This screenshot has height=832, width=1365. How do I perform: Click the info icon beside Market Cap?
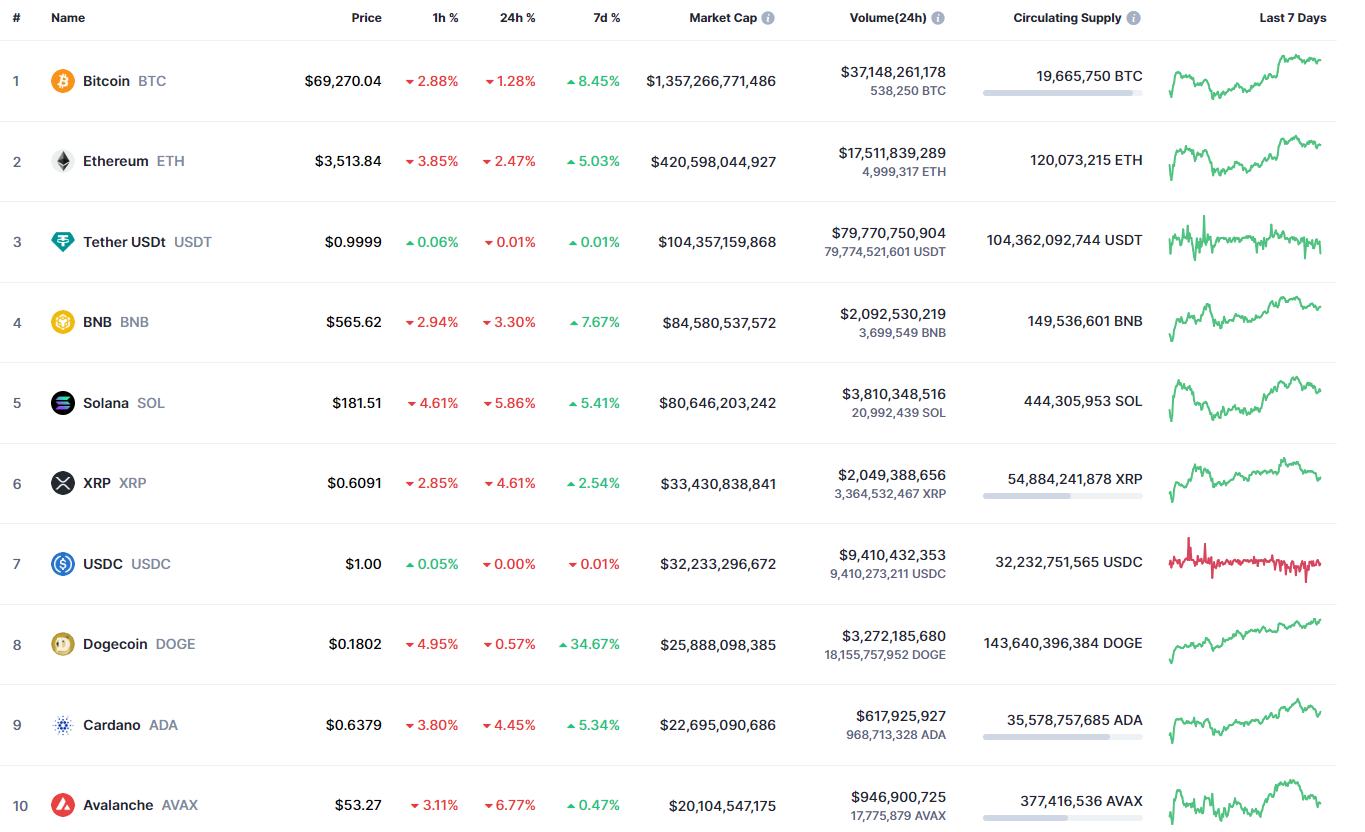point(768,18)
